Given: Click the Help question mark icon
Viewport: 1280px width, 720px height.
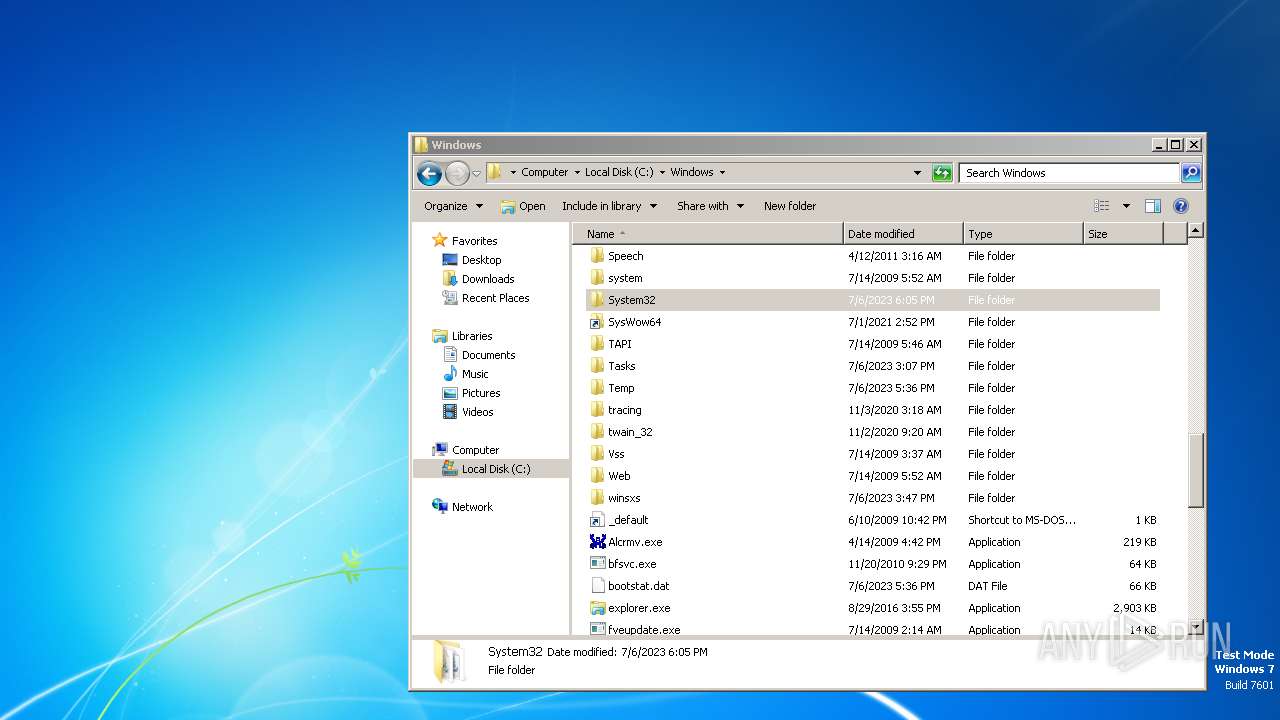Looking at the screenshot, I should pyautogui.click(x=1180, y=206).
